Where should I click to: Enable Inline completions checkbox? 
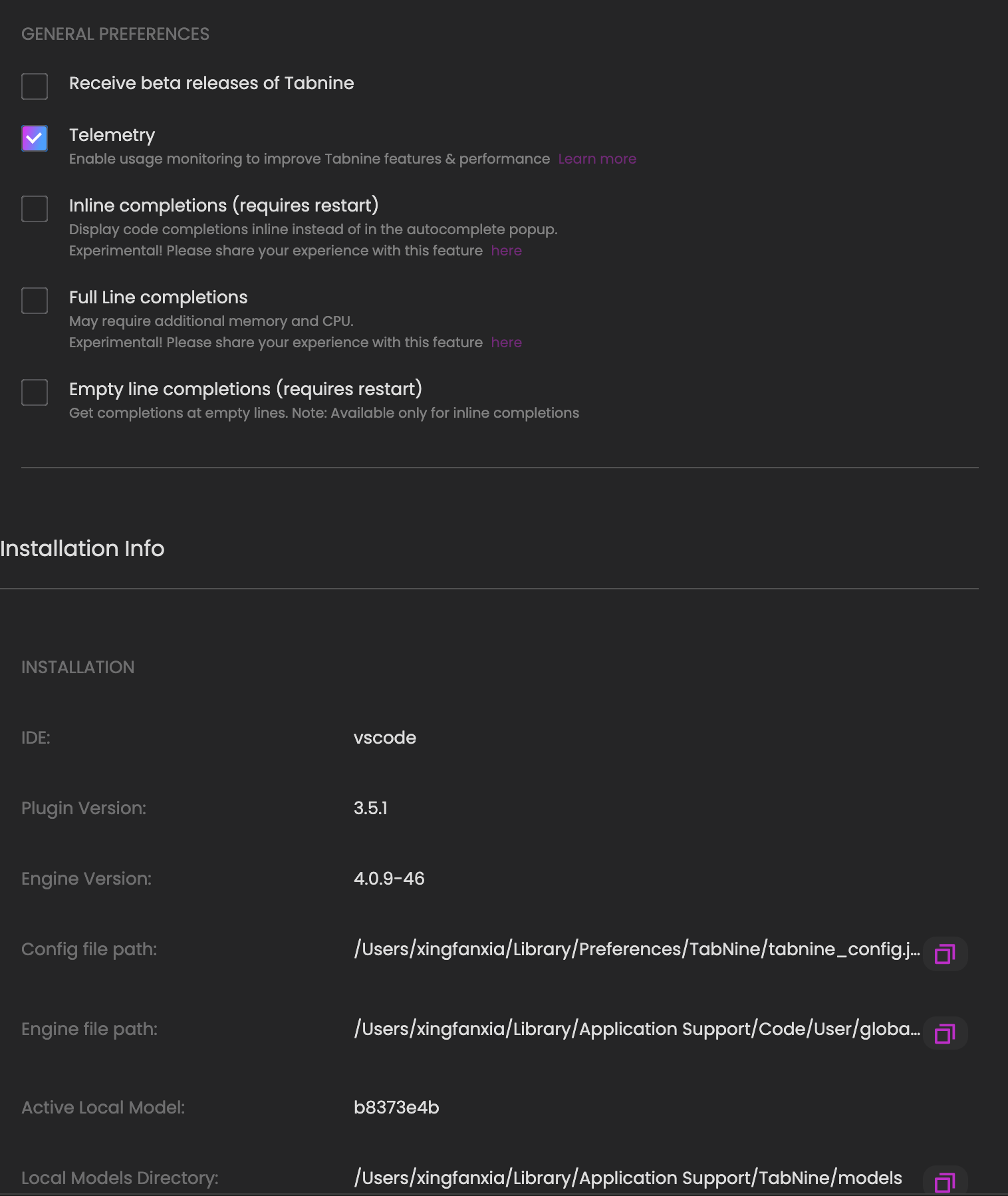click(x=35, y=209)
